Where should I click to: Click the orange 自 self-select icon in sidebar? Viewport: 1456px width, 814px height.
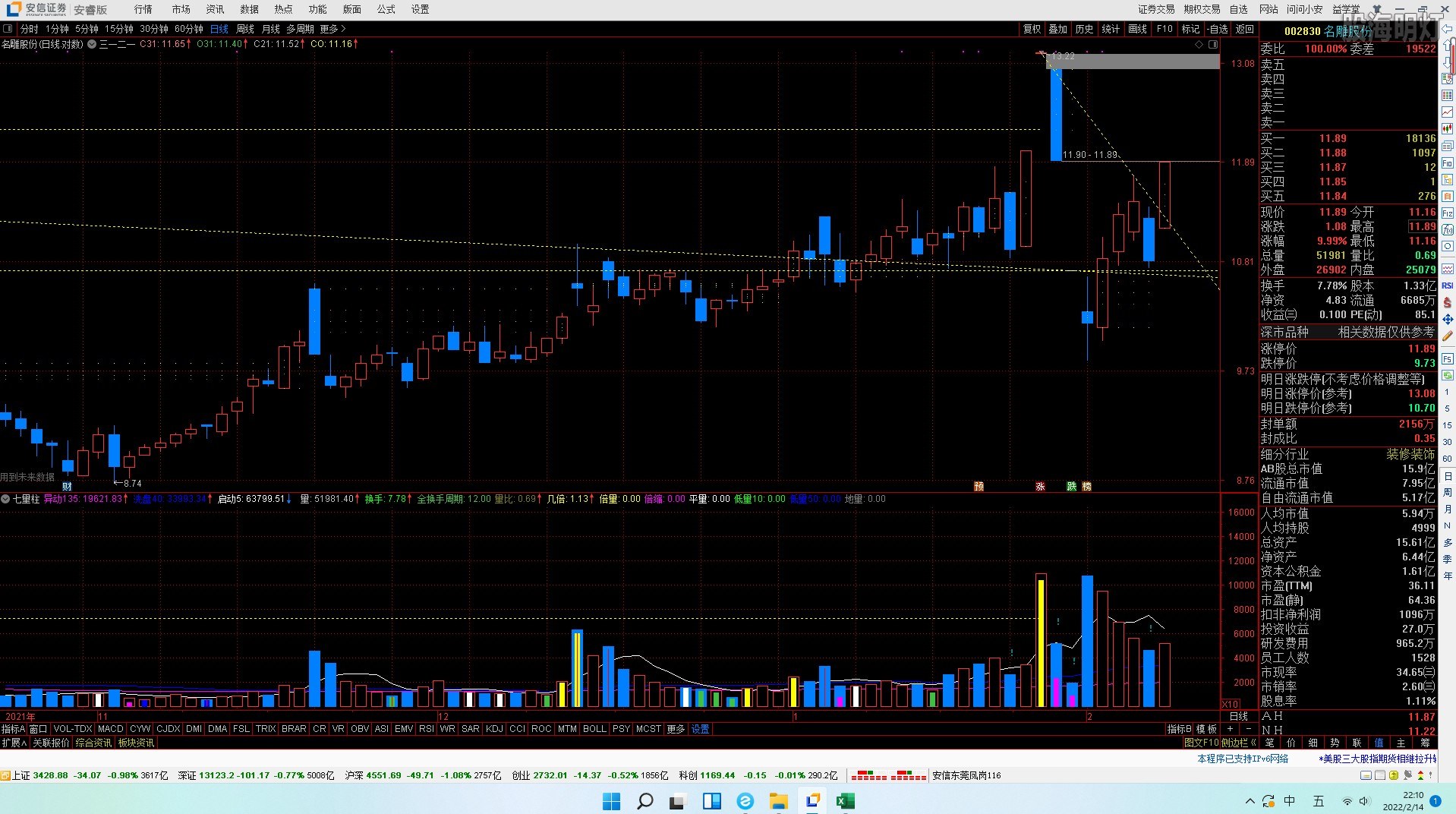pos(1448,197)
